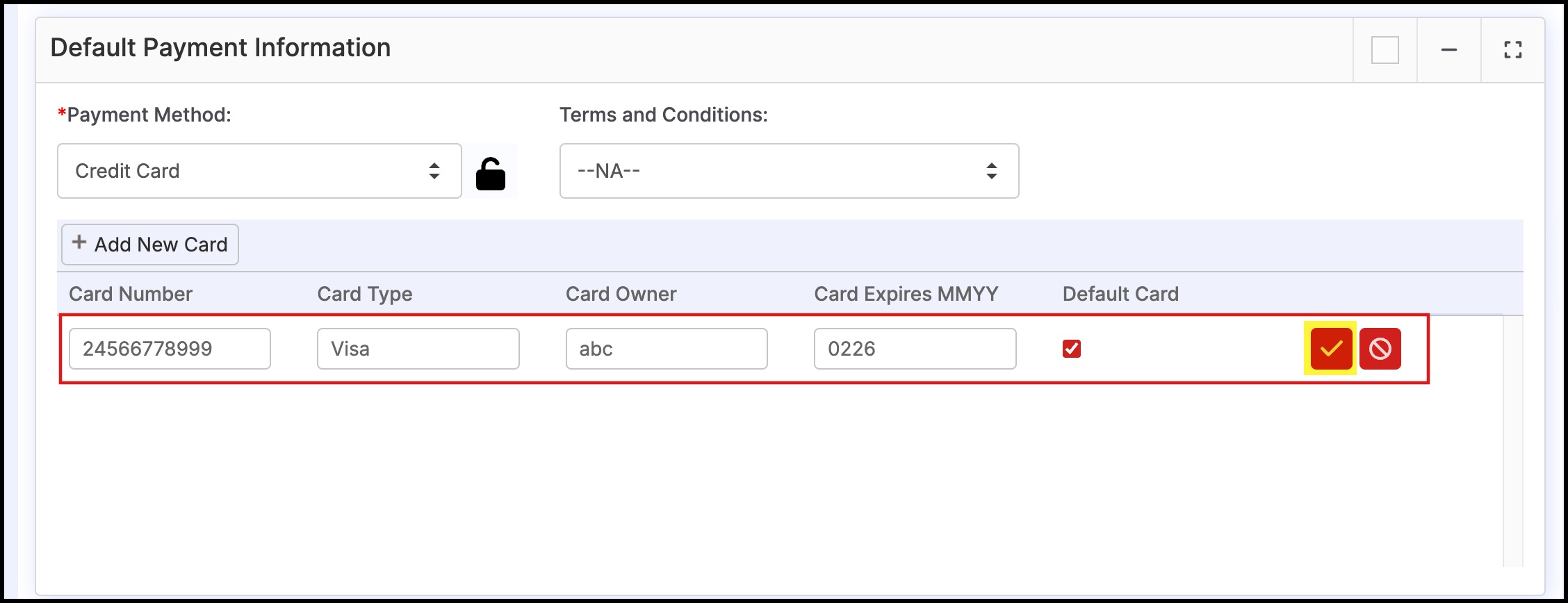The image size is (1568, 603).
Task: Click the Card Number column header
Action: pyautogui.click(x=131, y=294)
